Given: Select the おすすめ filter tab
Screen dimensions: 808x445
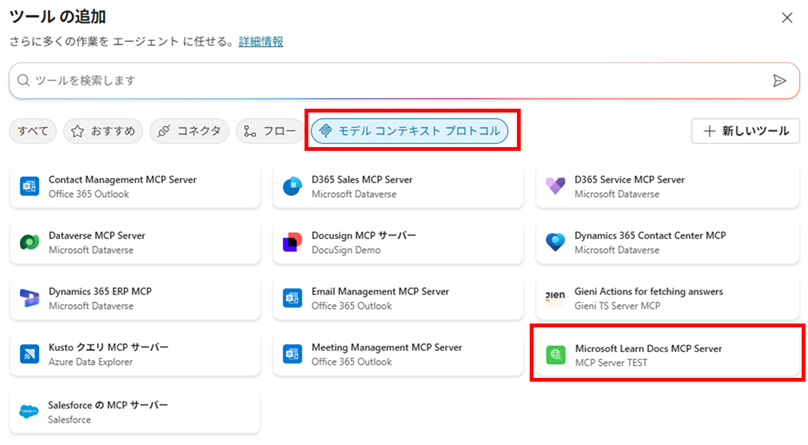Looking at the screenshot, I should point(103,131).
